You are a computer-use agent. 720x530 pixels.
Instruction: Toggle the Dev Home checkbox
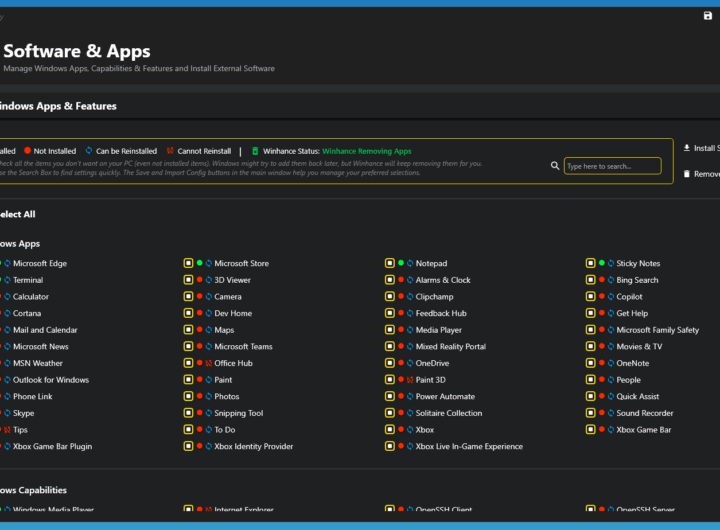[188, 313]
